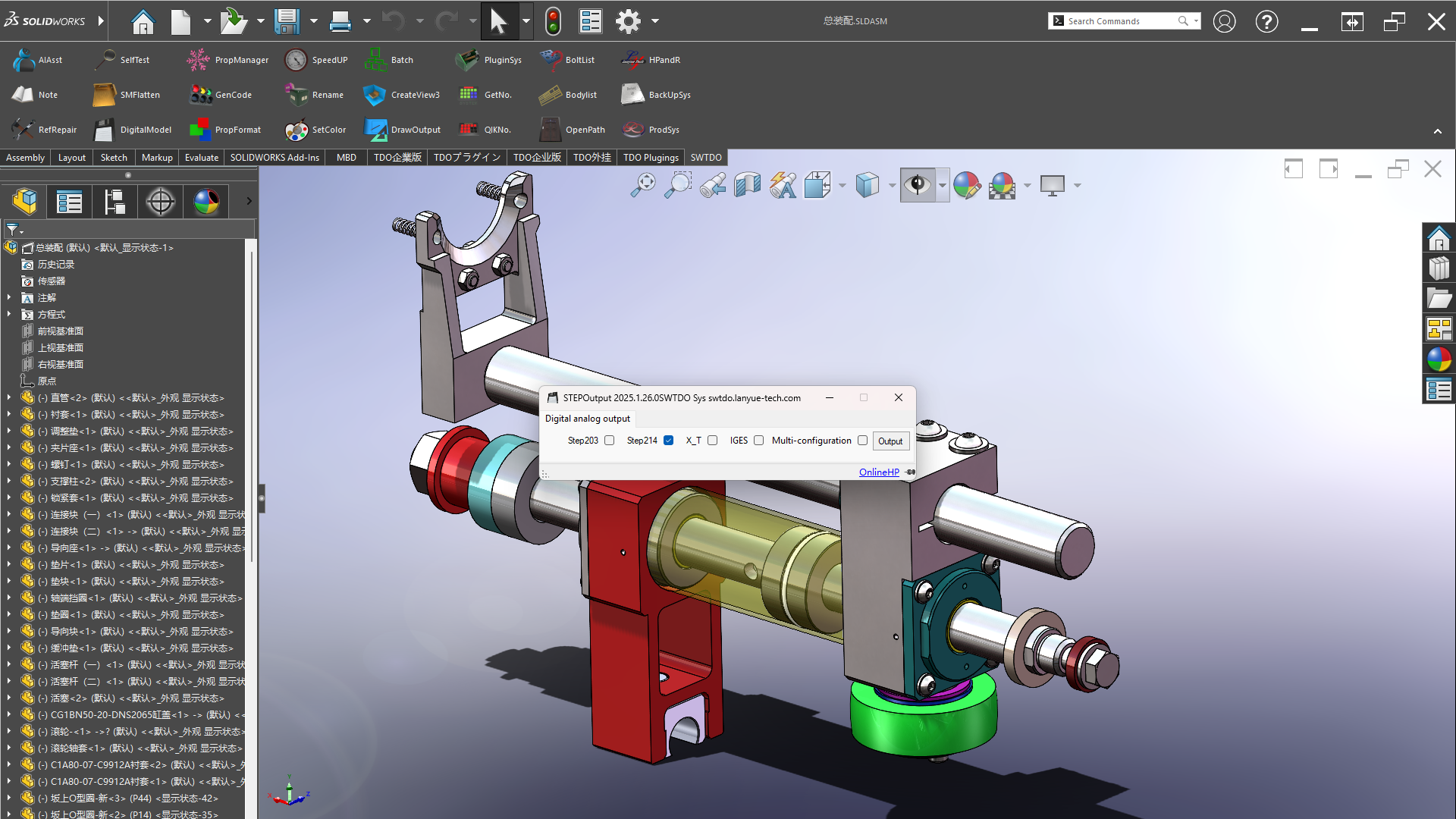The height and width of the screenshot is (819, 1456).
Task: Tick the Multi-configuration checkbox
Action: 862,441
